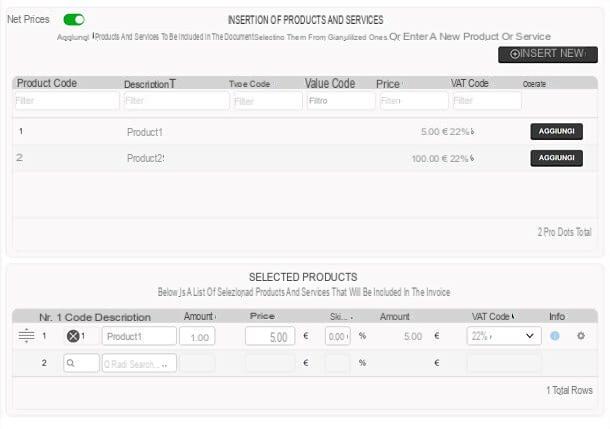Click the Type Code filter field
610x429 pixels.
(x=268, y=101)
